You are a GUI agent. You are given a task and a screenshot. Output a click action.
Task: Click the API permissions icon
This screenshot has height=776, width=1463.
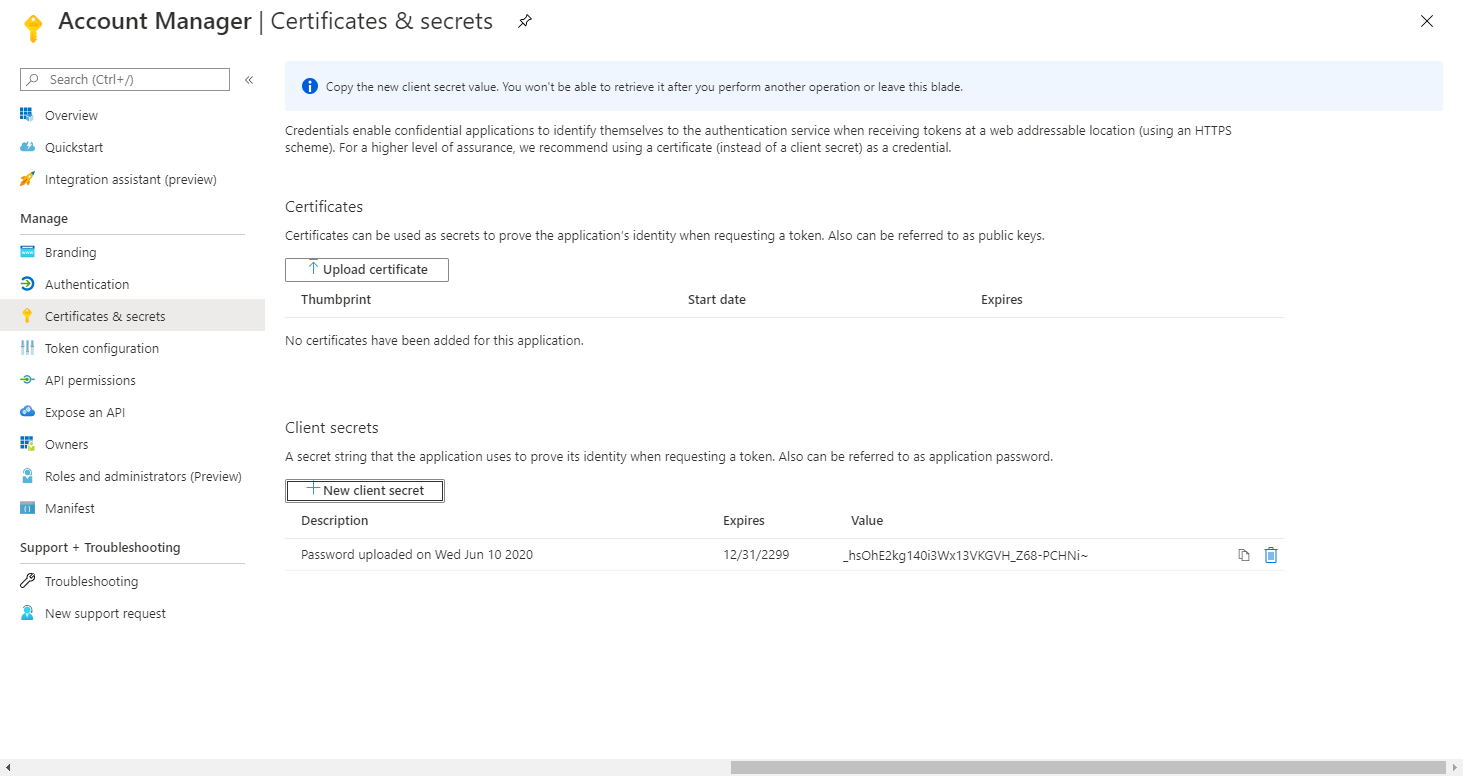click(x=27, y=380)
